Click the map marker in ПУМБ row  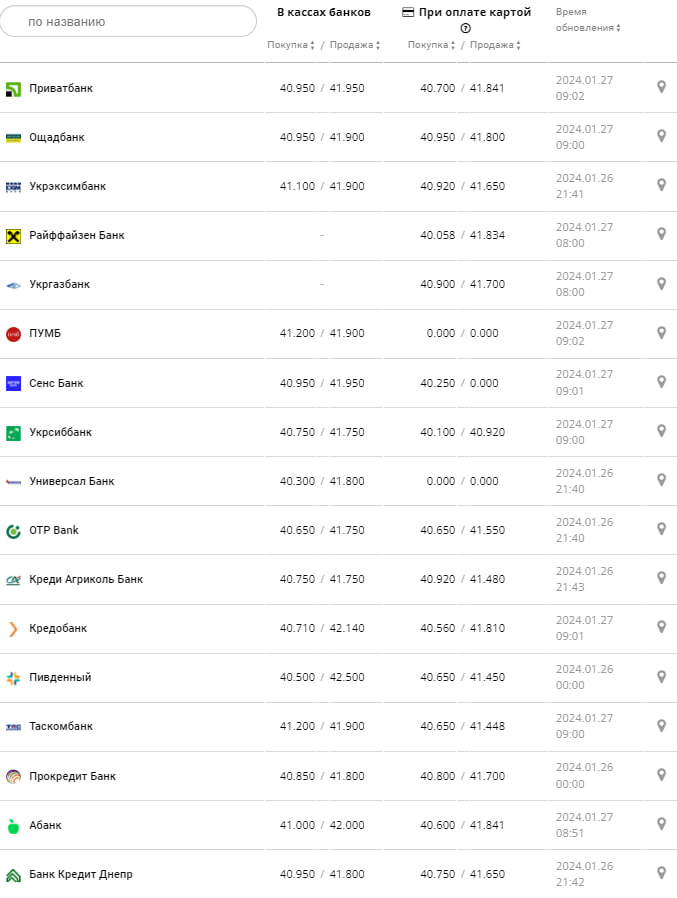(x=661, y=333)
